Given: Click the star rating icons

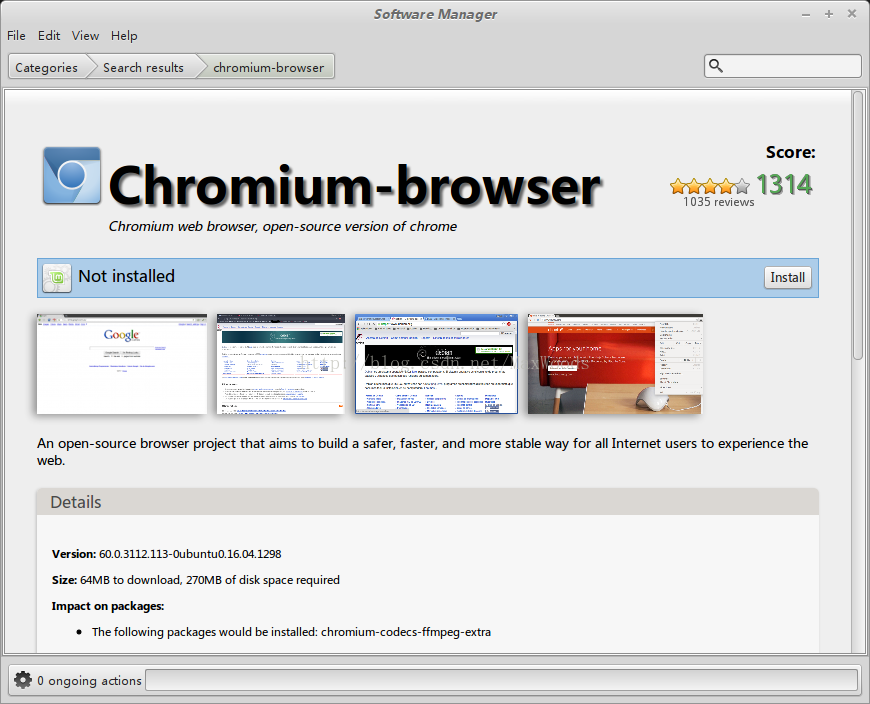Looking at the screenshot, I should 710,186.
